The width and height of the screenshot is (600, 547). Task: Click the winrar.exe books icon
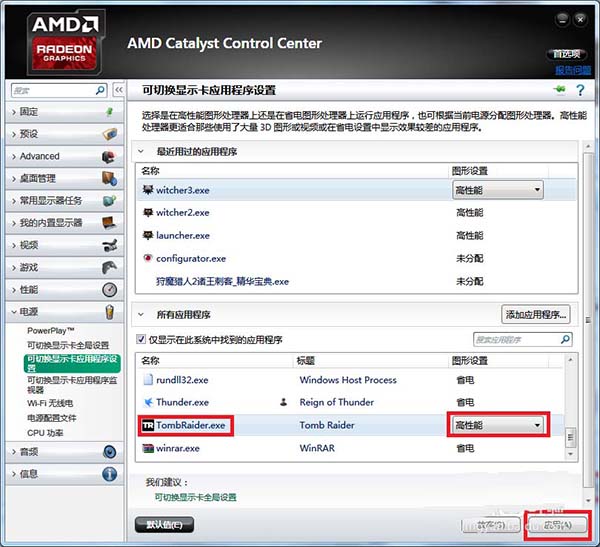coord(148,447)
